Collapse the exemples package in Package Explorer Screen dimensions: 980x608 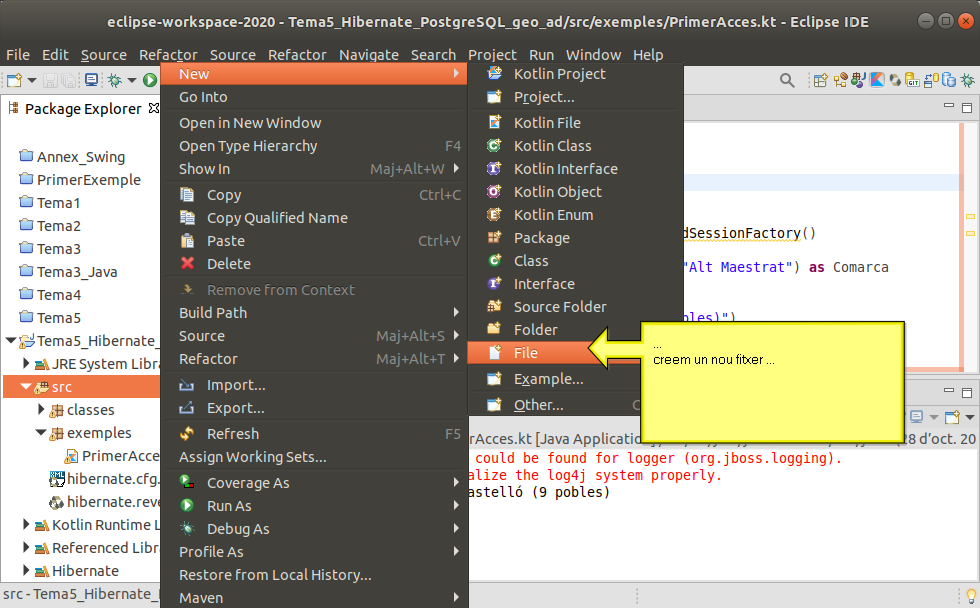click(41, 432)
